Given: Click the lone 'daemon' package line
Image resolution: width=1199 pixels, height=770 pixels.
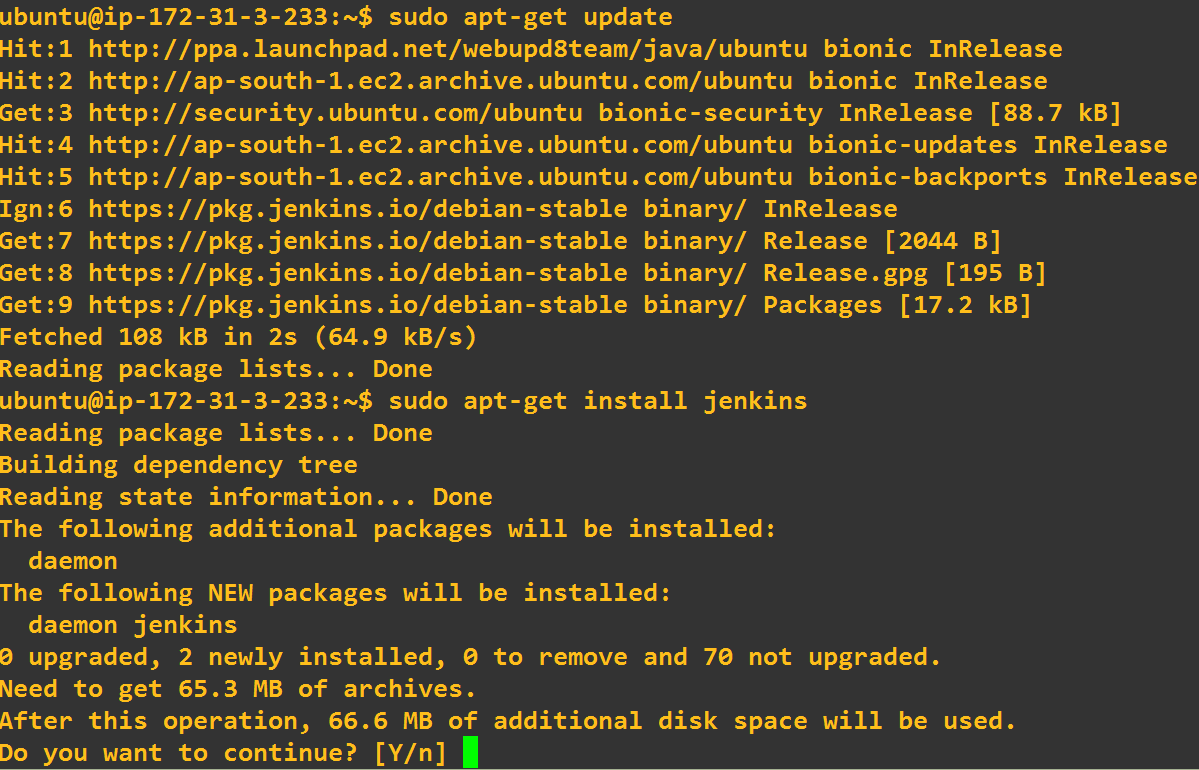Looking at the screenshot, I should click(73, 560).
